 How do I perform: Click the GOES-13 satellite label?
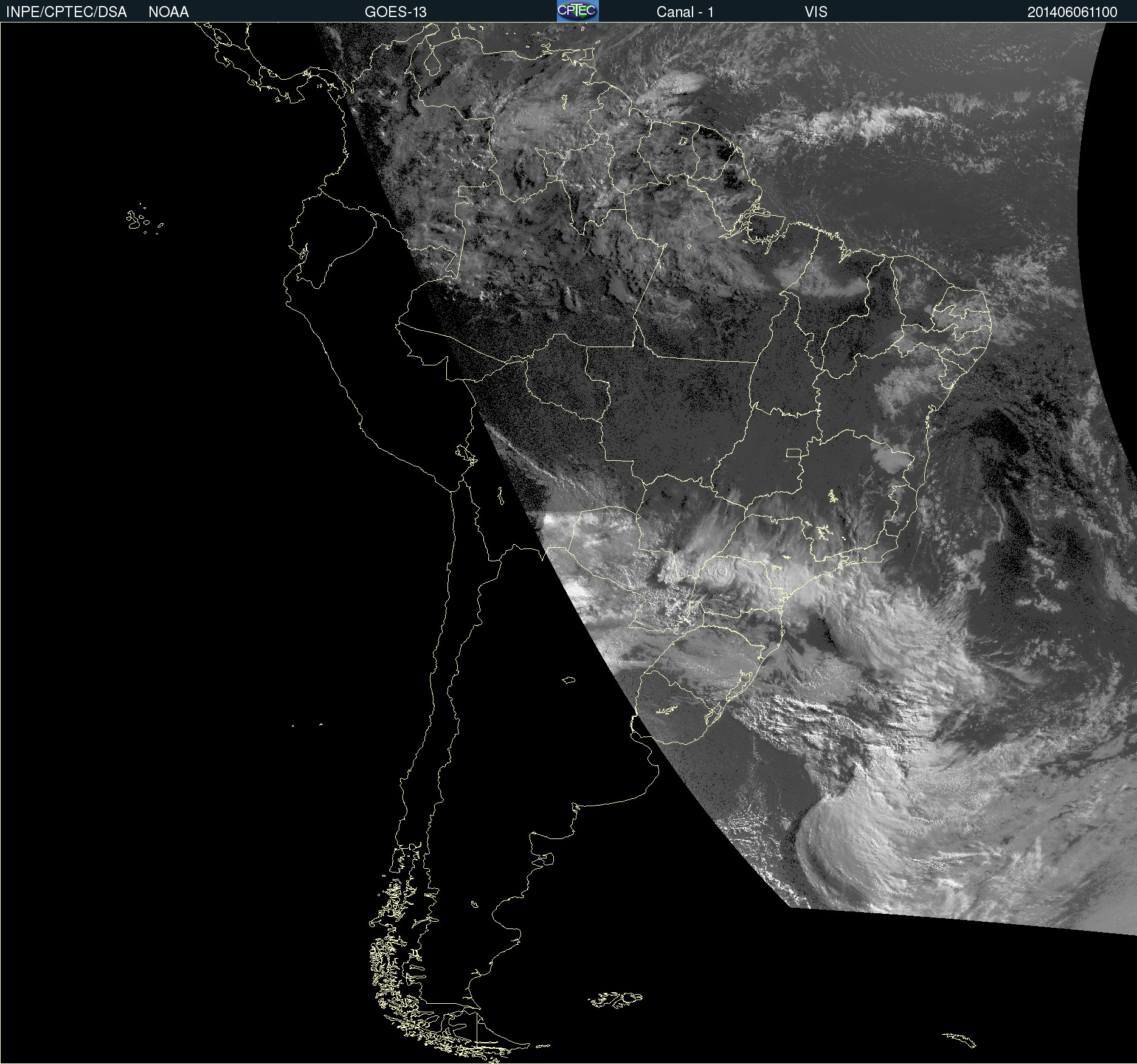[x=396, y=12]
